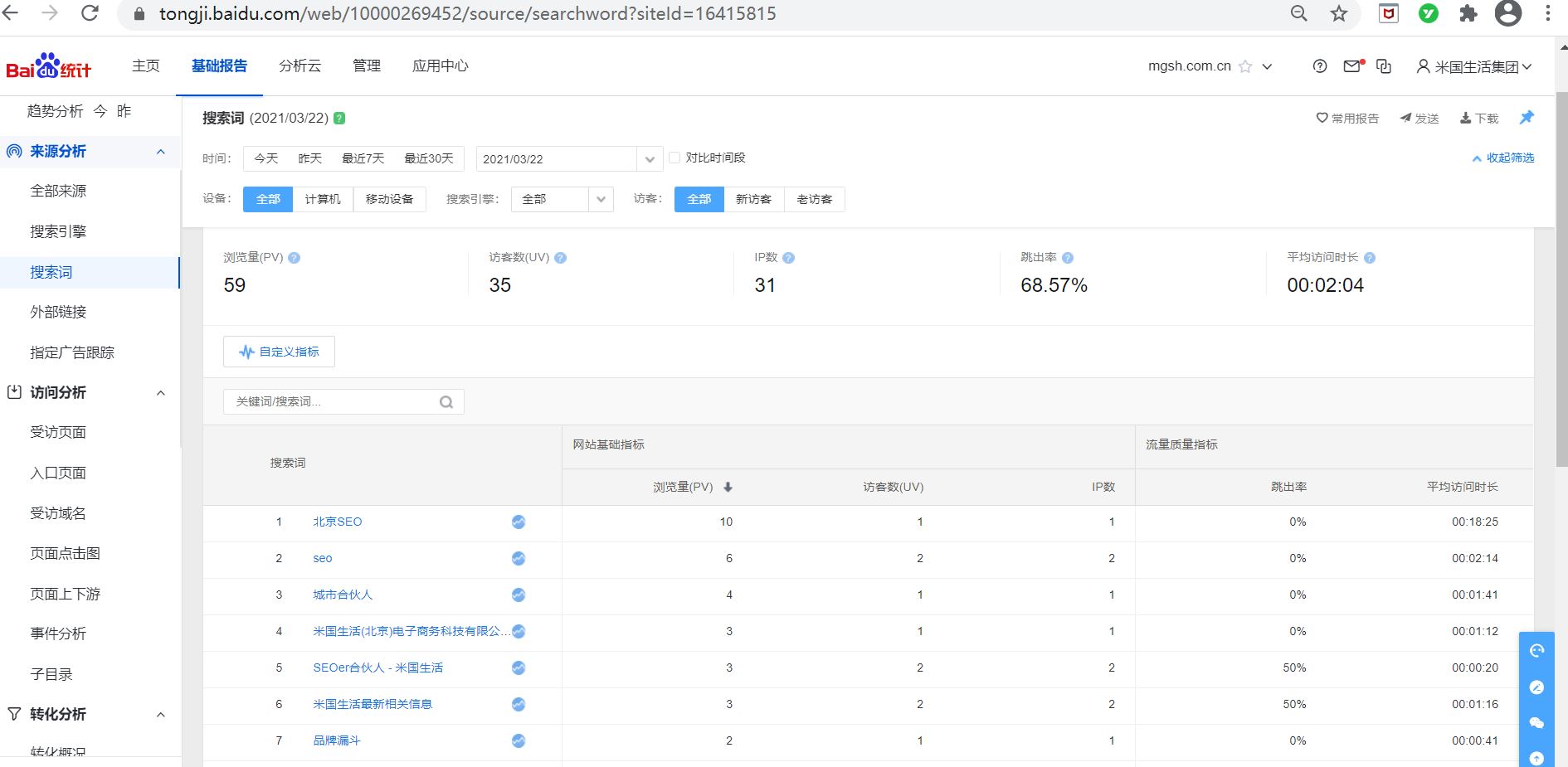Open the 米国生活最新相关信息 search term link
1568x767 pixels.
point(373,704)
